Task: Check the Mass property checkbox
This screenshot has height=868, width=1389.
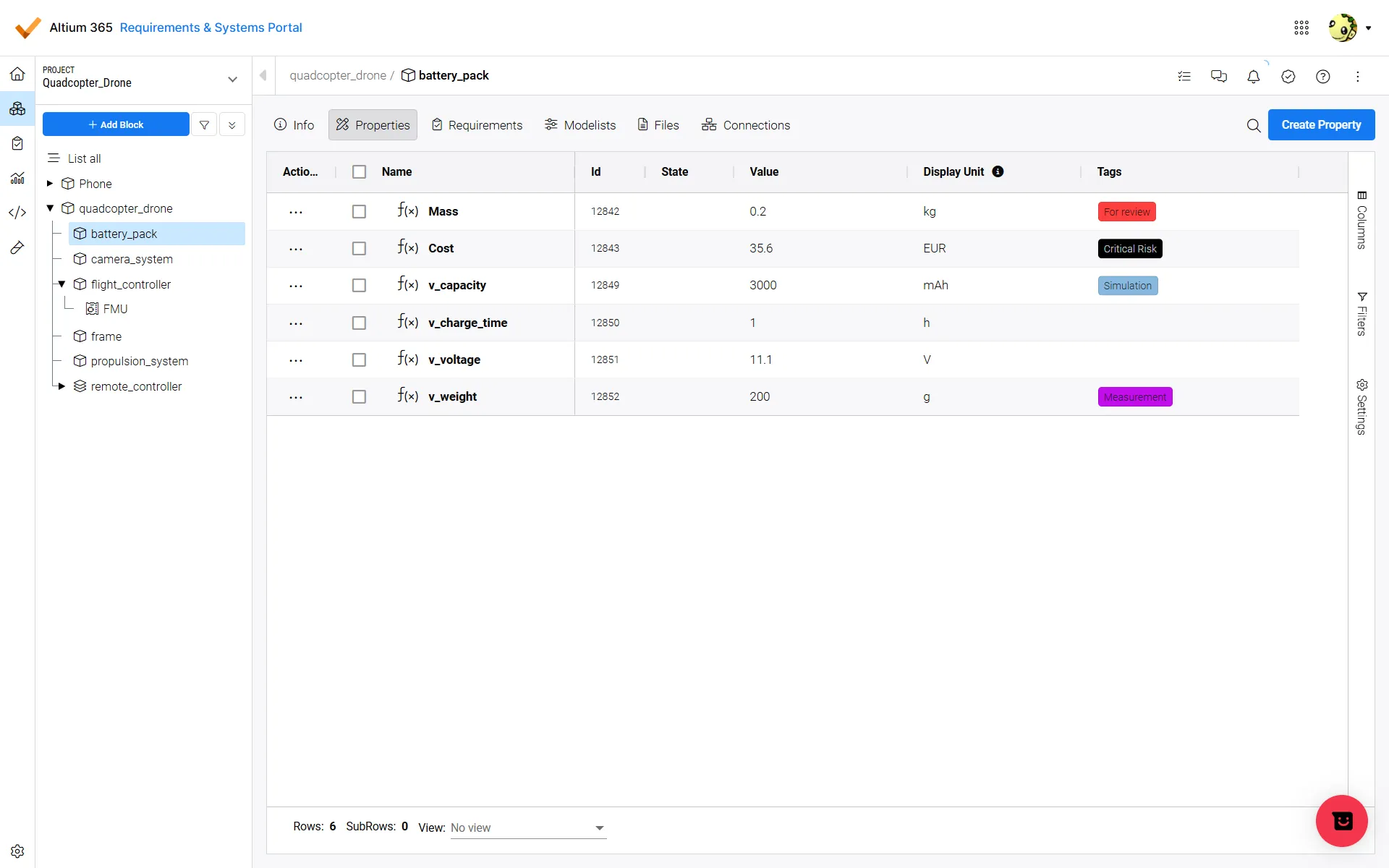Action: 359,211
